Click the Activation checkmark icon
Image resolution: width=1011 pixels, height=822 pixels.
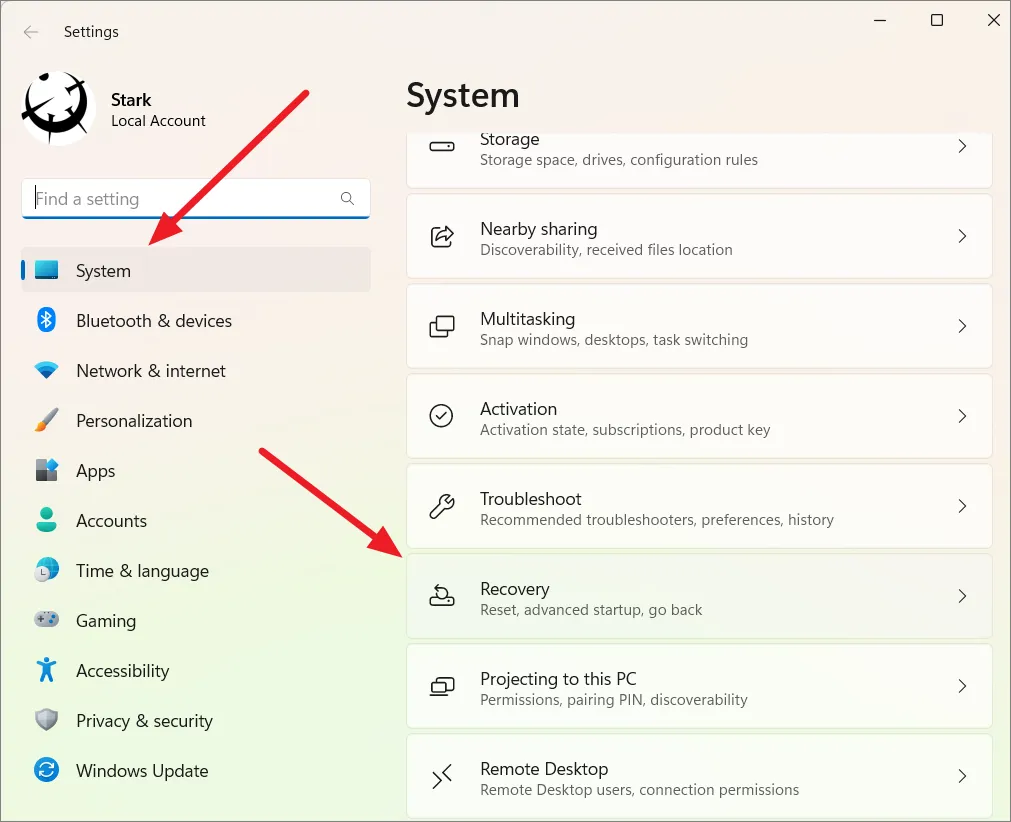pyautogui.click(x=441, y=416)
